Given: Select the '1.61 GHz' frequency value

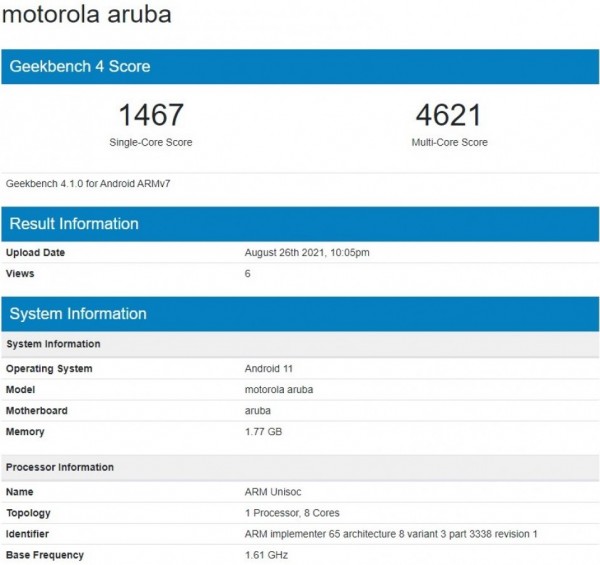Looking at the screenshot, I should [x=266, y=555].
